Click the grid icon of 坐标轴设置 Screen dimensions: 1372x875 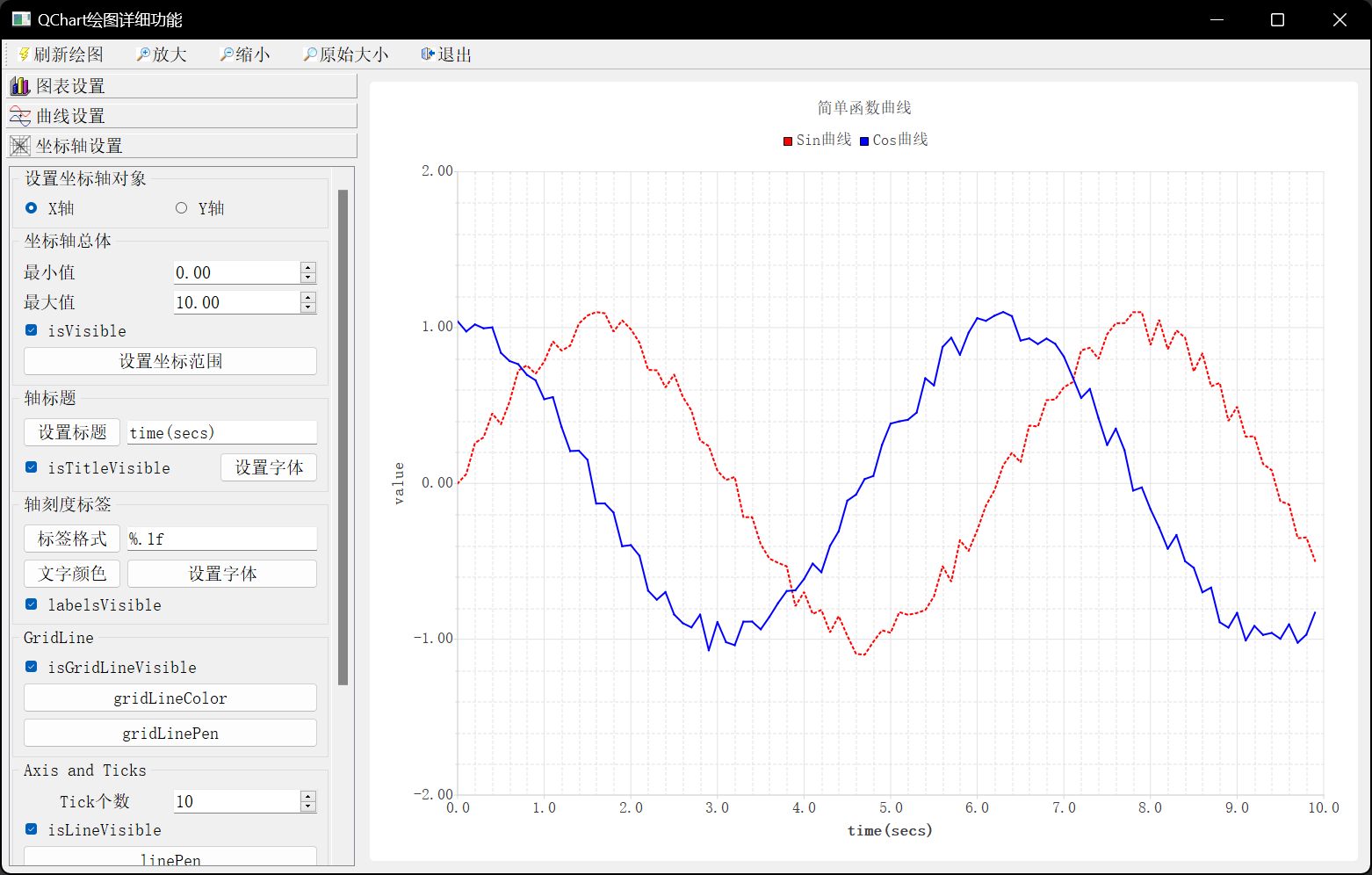(x=20, y=146)
